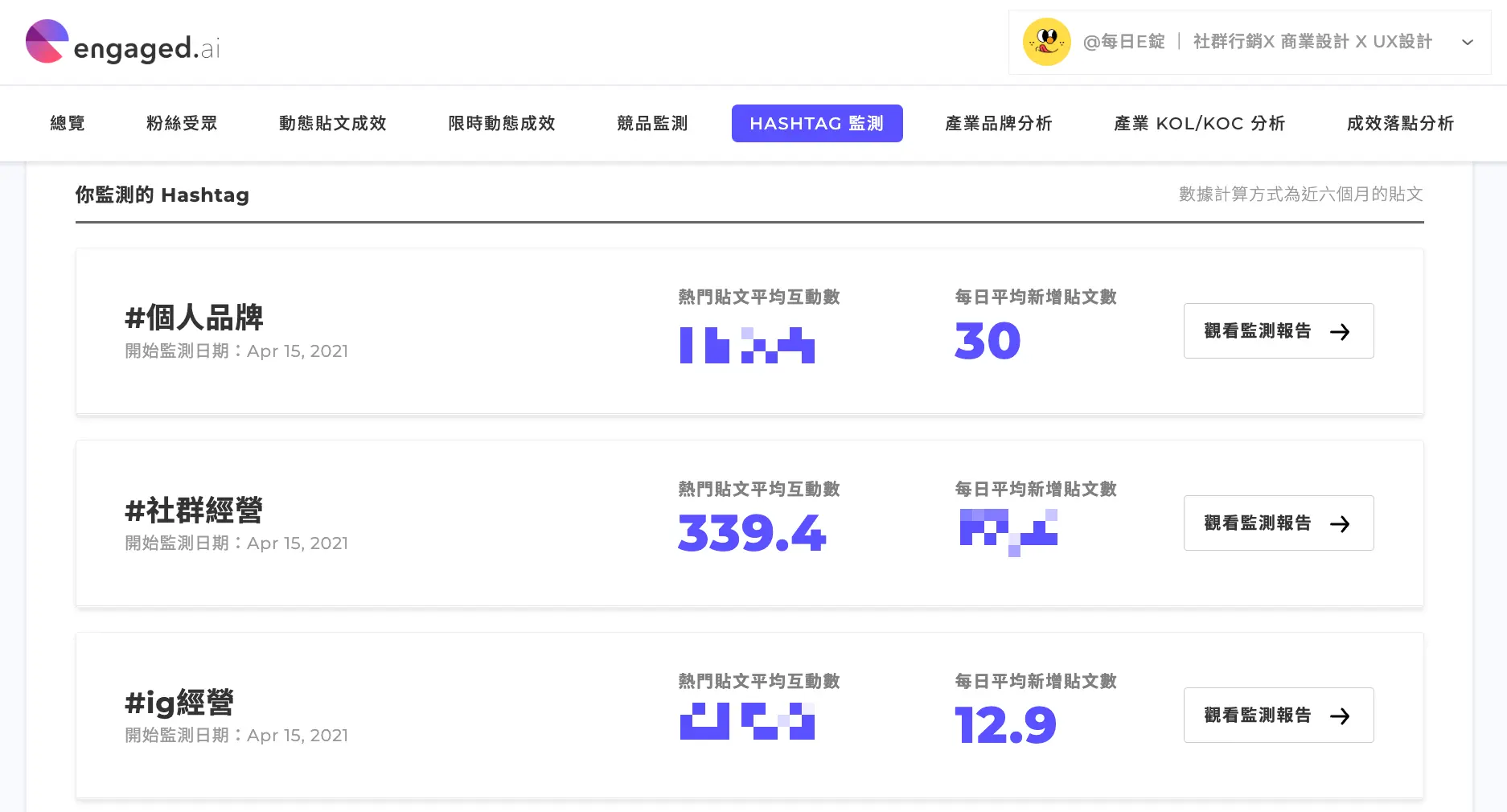Open the 產業 KOL/KOC 分析 tab
Image resolution: width=1507 pixels, height=812 pixels.
1199,123
